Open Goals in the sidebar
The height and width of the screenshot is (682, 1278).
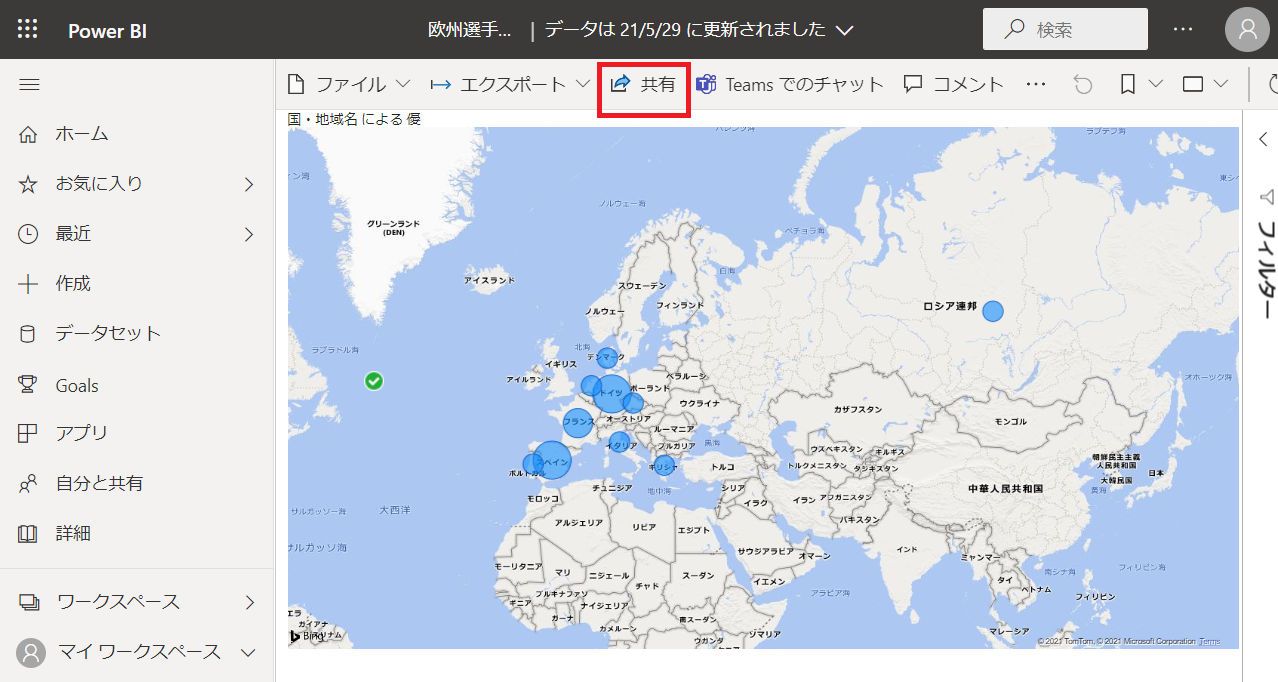(77, 385)
